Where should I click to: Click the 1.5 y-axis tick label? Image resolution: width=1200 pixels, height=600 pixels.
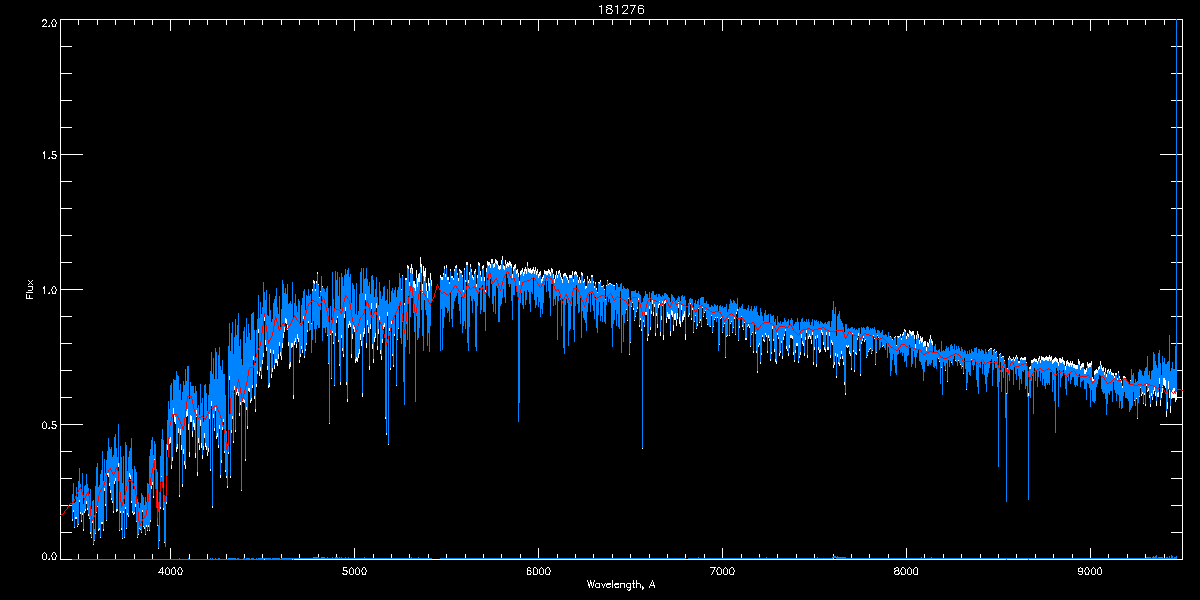pos(47,156)
